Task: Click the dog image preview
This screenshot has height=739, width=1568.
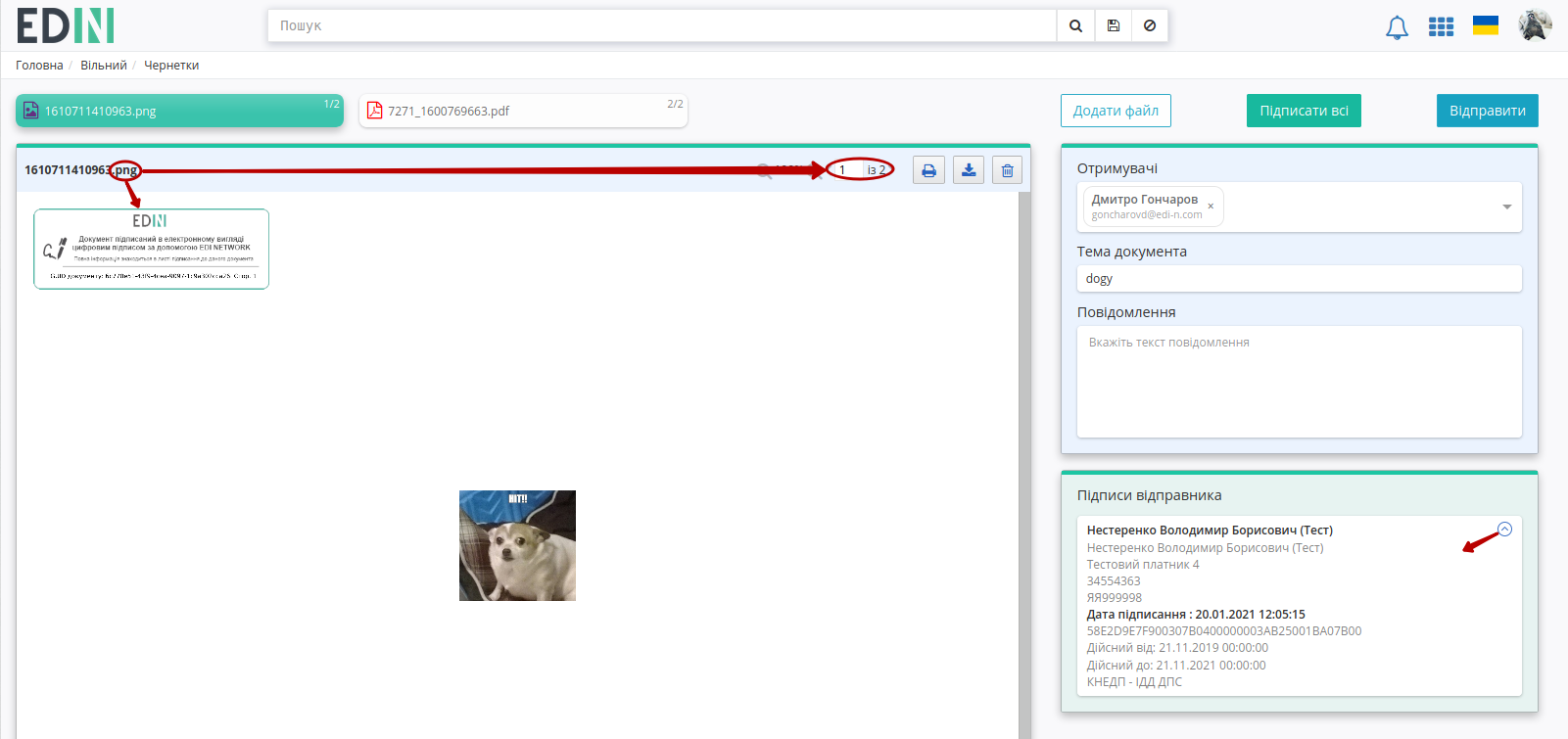Action: coord(517,545)
